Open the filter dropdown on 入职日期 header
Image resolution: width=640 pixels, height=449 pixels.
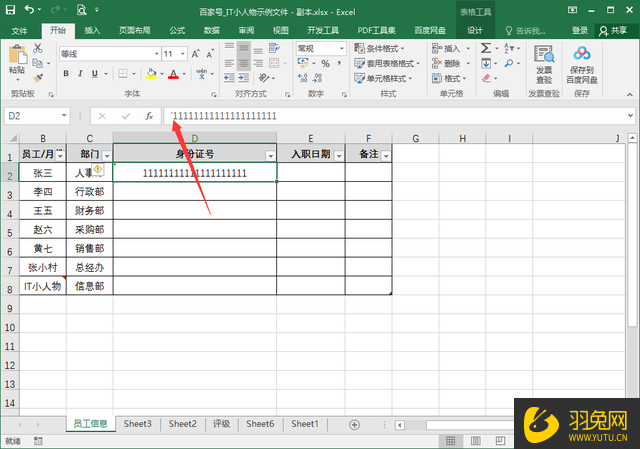[x=339, y=156]
